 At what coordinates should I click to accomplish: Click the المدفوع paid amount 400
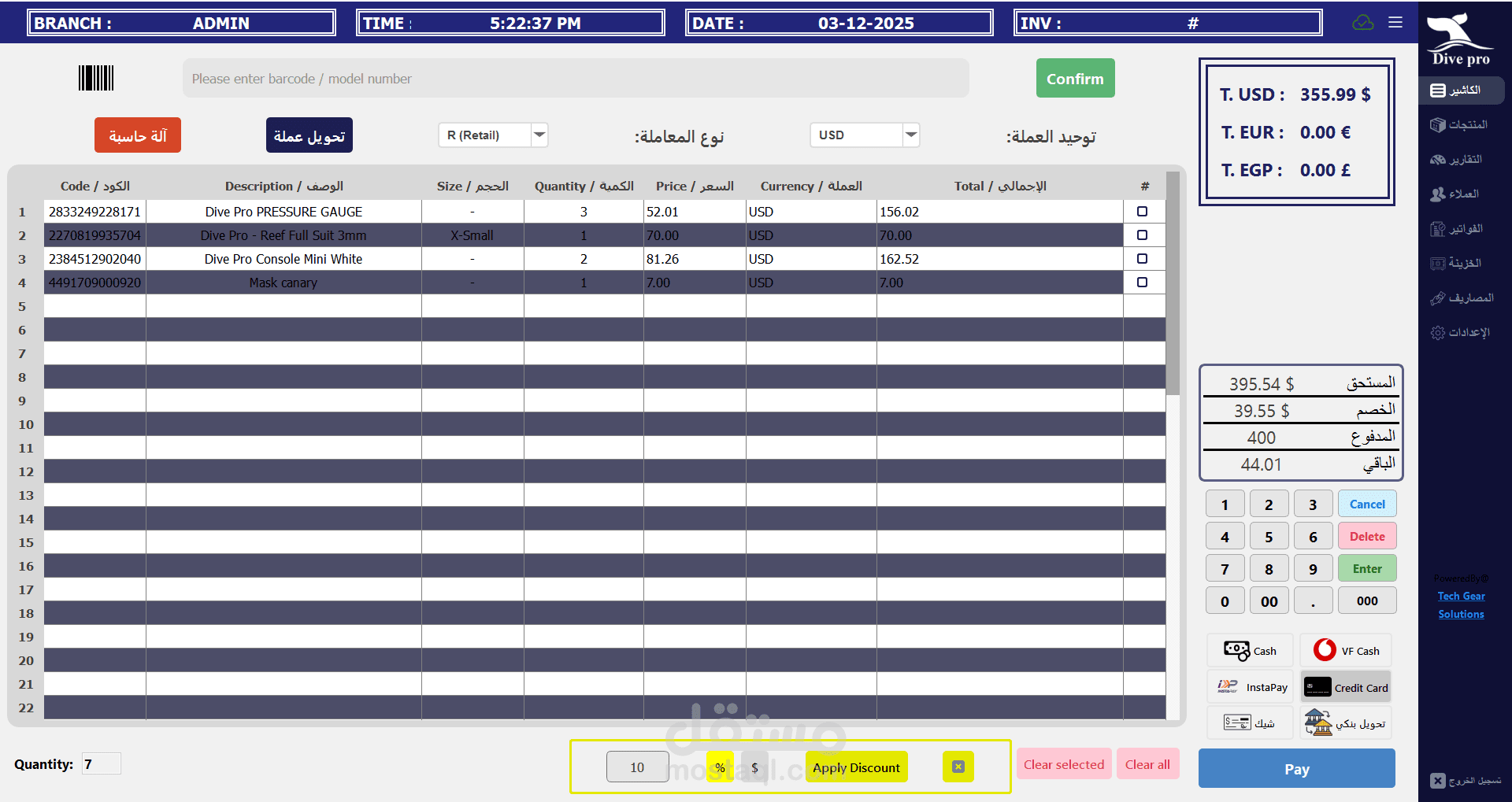click(1261, 438)
